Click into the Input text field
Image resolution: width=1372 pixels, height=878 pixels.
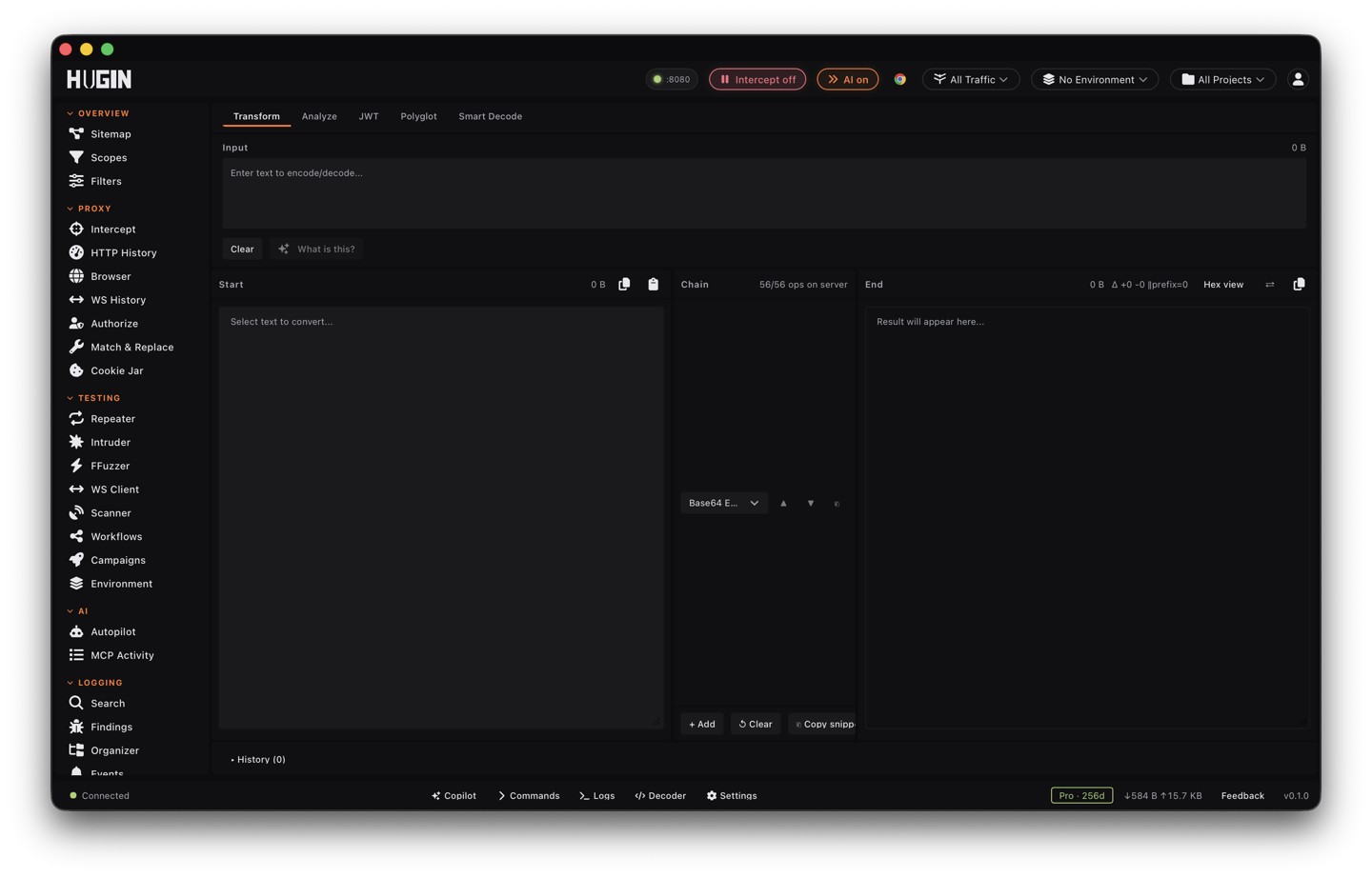764,193
